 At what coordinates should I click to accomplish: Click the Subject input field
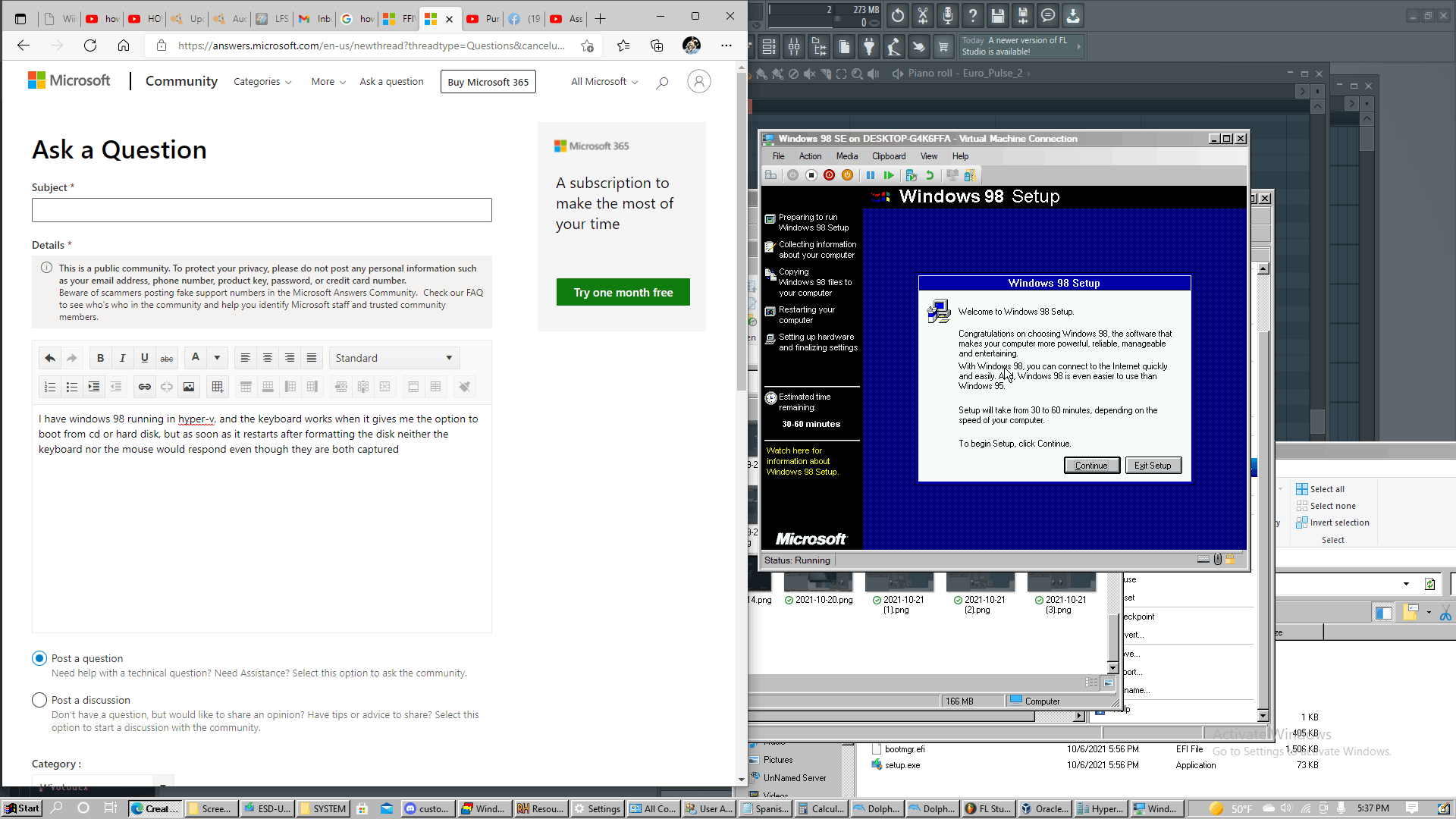point(262,210)
